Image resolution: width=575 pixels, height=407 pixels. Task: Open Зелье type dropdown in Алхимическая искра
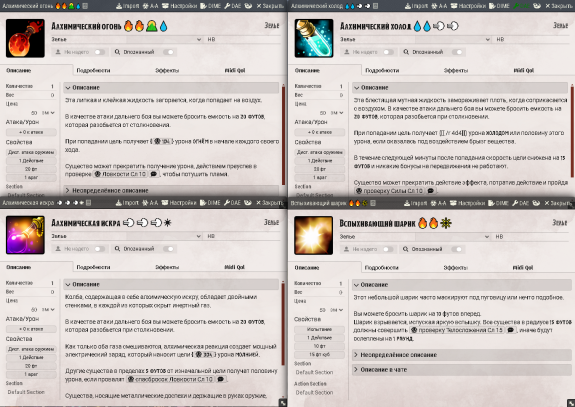pos(127,236)
